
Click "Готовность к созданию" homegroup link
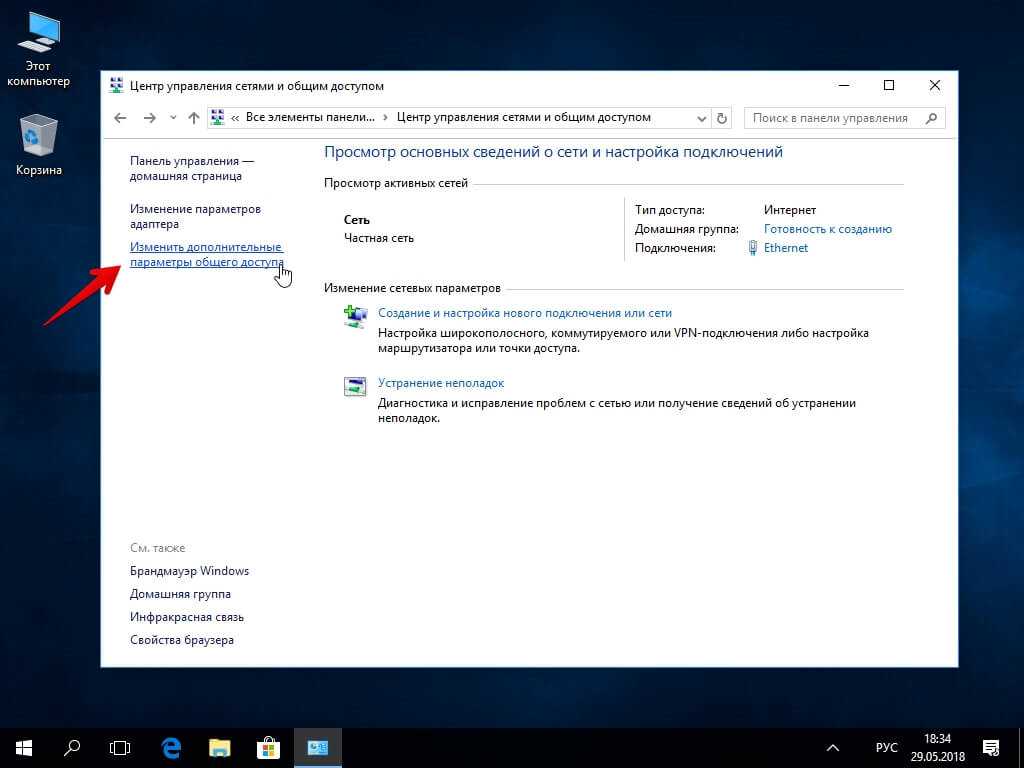(x=827, y=229)
